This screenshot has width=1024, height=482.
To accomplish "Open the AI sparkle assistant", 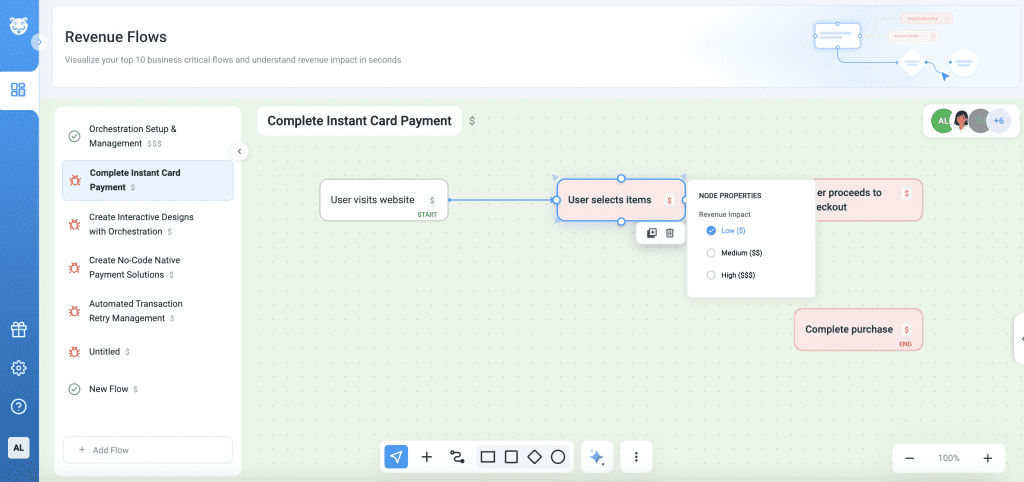I will 596,457.
